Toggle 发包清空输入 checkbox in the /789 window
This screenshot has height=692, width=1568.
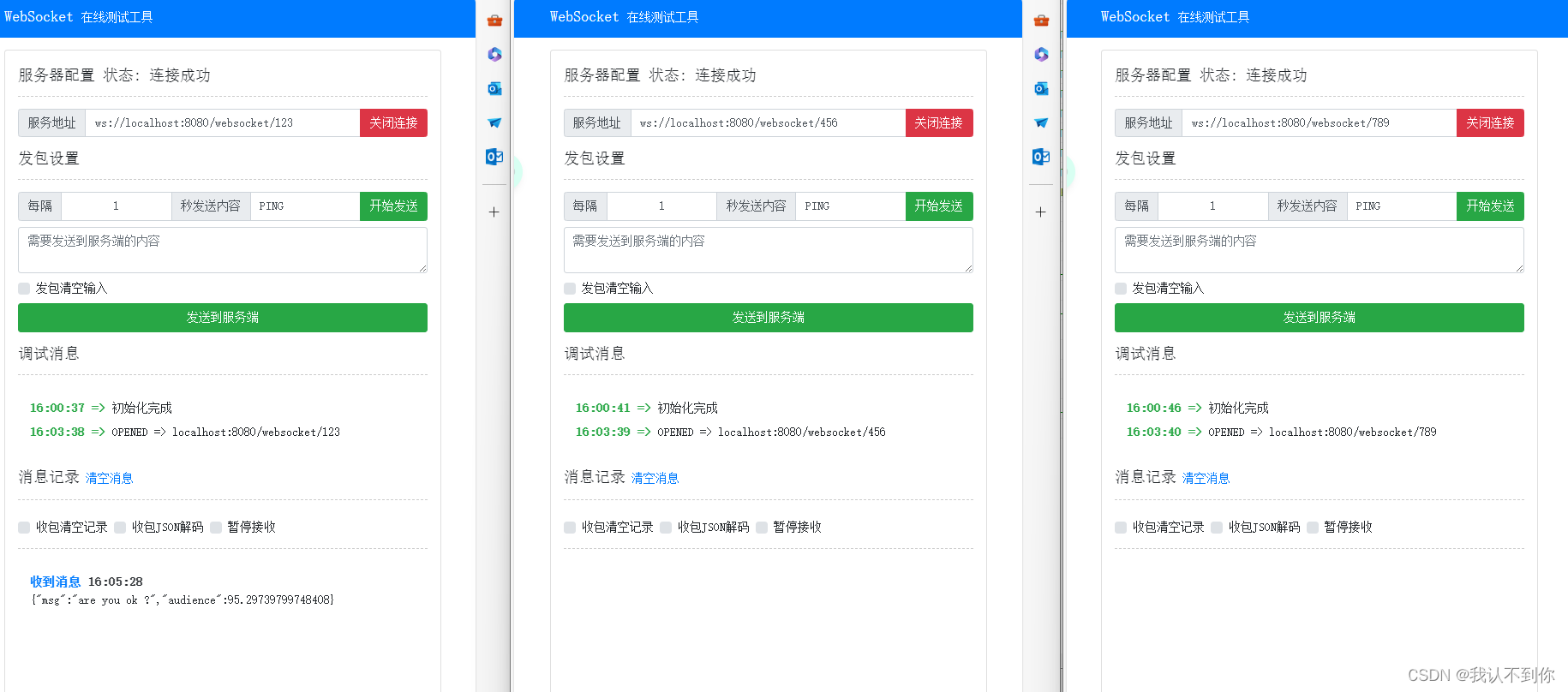(1121, 289)
